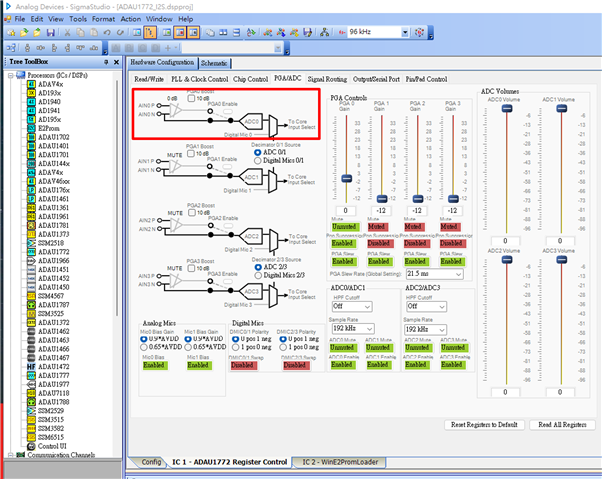The width and height of the screenshot is (602, 479).
Task: Click first icon in alignment toolbar row
Action: click(11, 48)
